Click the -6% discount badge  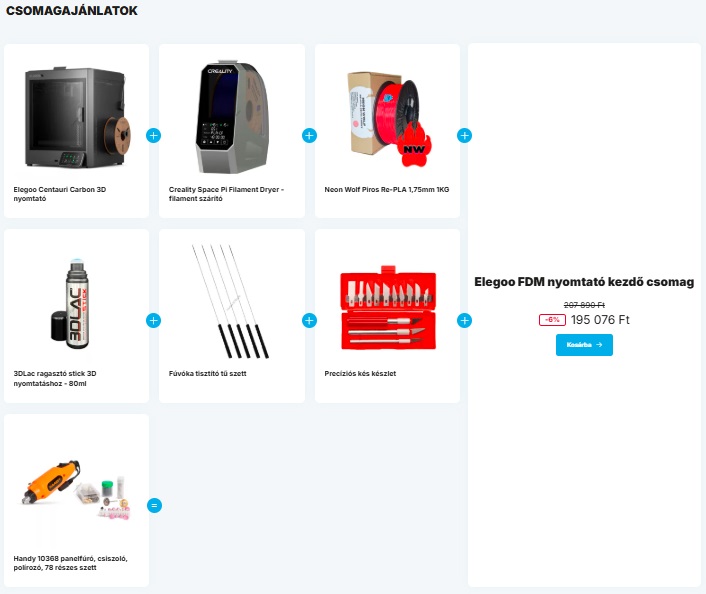(552, 320)
